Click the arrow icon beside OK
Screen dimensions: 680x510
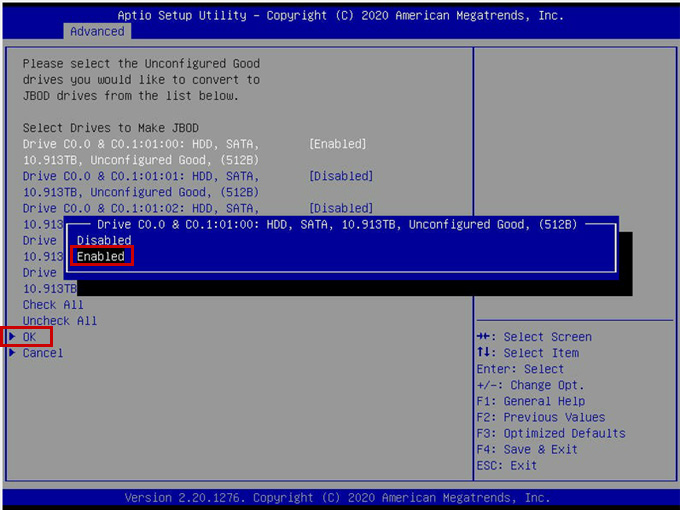click(x=12, y=337)
